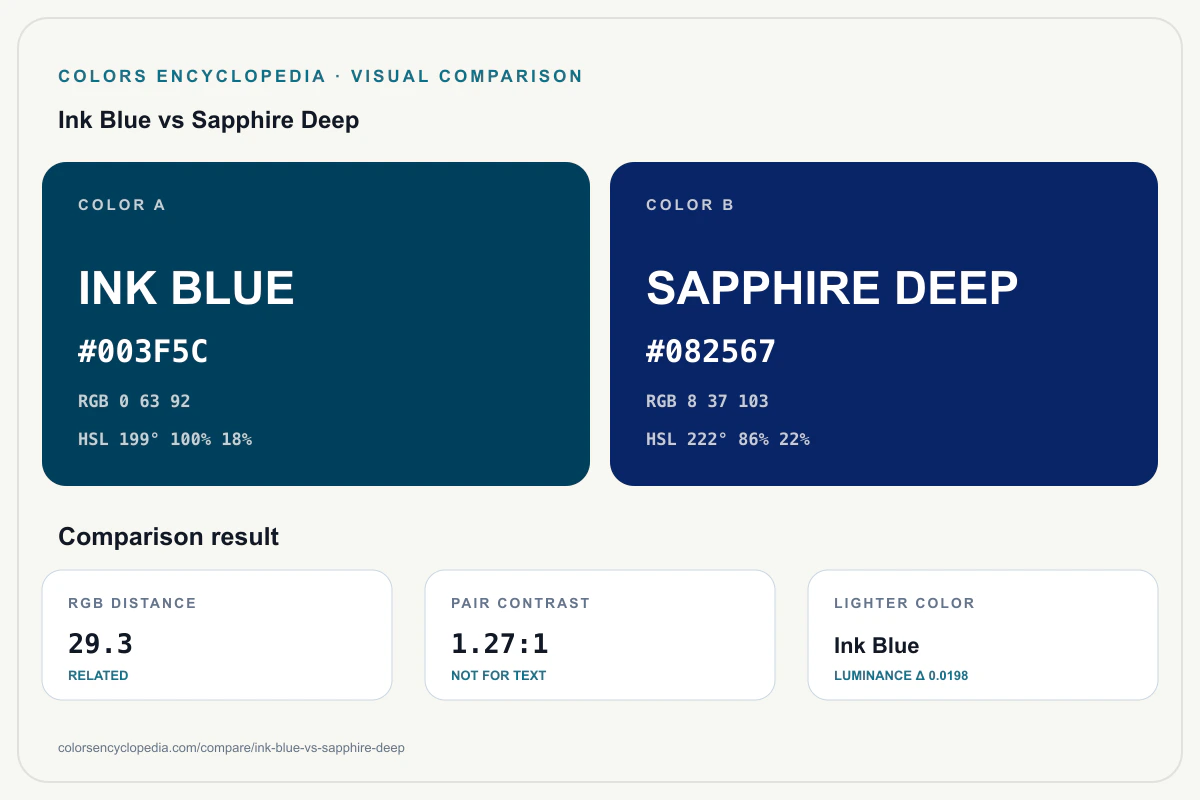Click the title Ink Blue vs Sapphire Deep
This screenshot has height=800, width=1200.
(x=209, y=120)
